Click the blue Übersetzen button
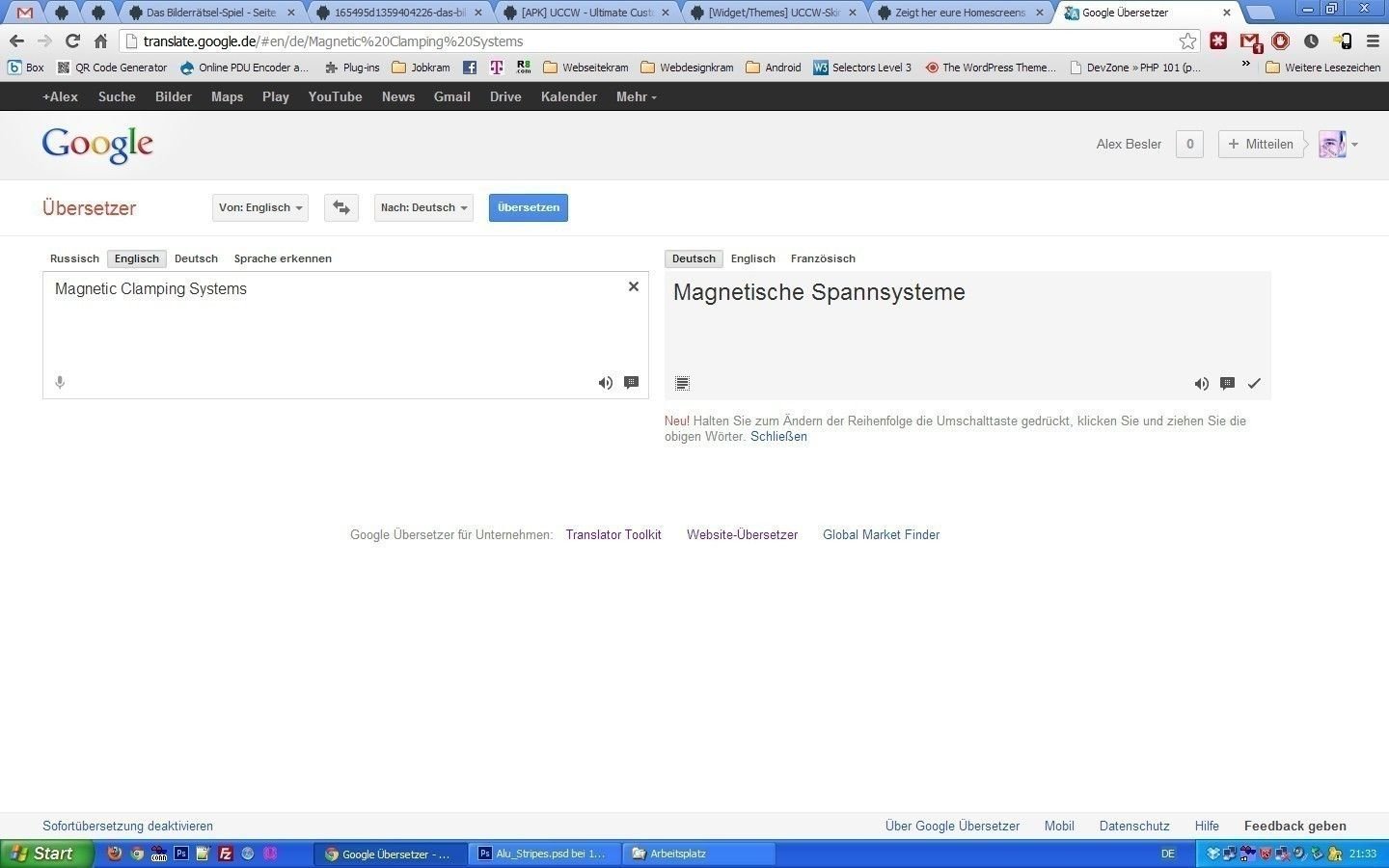This screenshot has width=1389, height=868. coord(528,207)
